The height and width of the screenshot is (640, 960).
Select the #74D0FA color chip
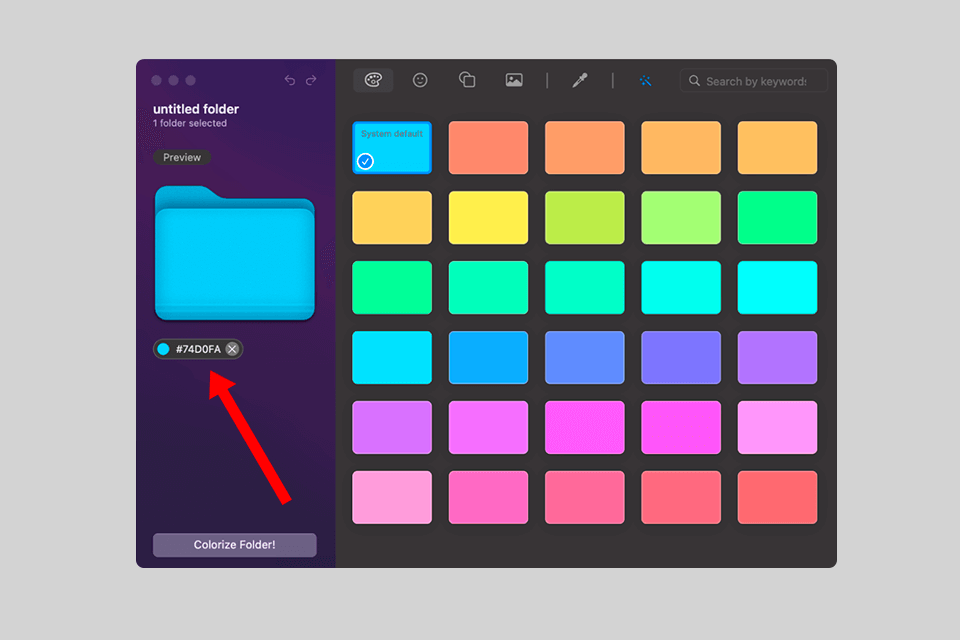coord(198,349)
